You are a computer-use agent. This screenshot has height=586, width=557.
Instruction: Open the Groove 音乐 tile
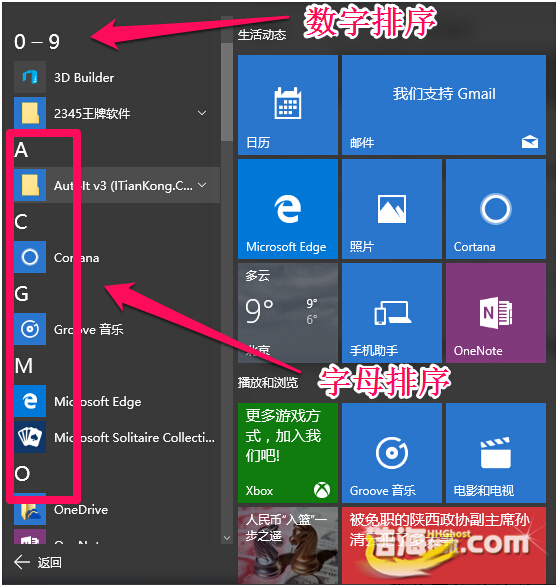click(392, 453)
